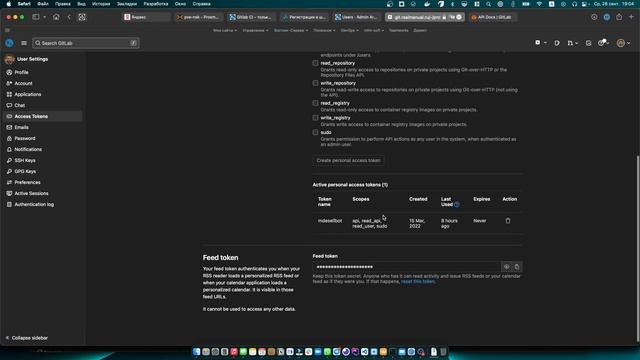Select the page vertical scrollbar

click(637, 248)
